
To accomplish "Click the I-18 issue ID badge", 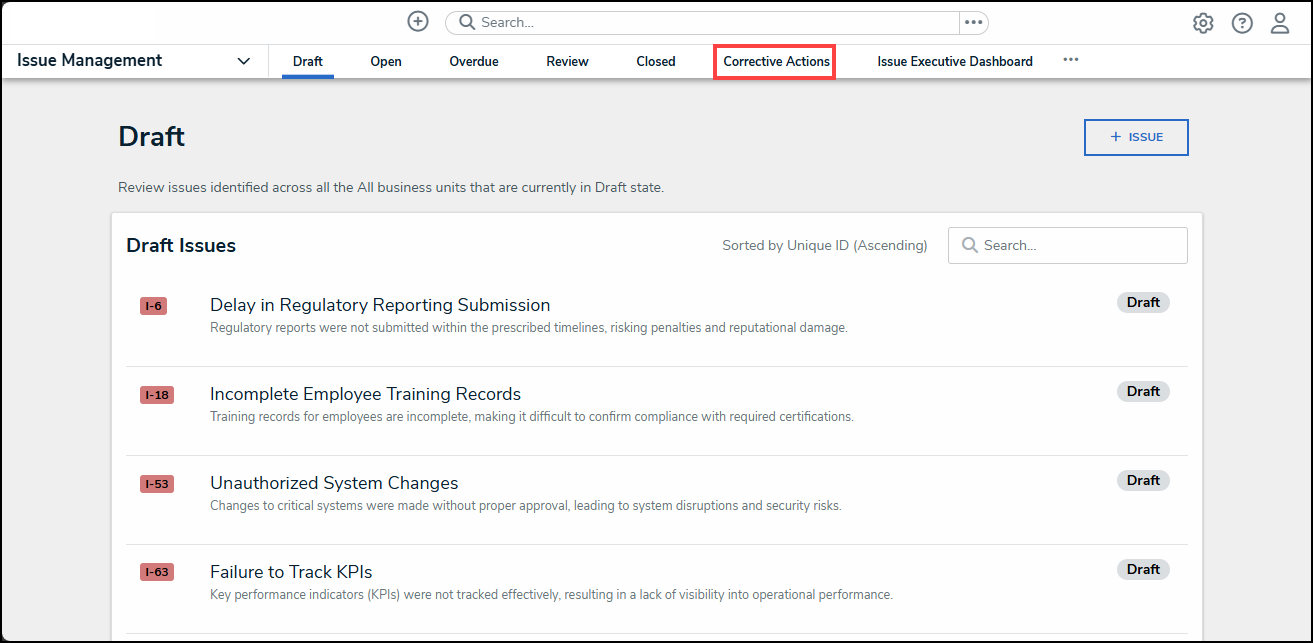I will 156,395.
